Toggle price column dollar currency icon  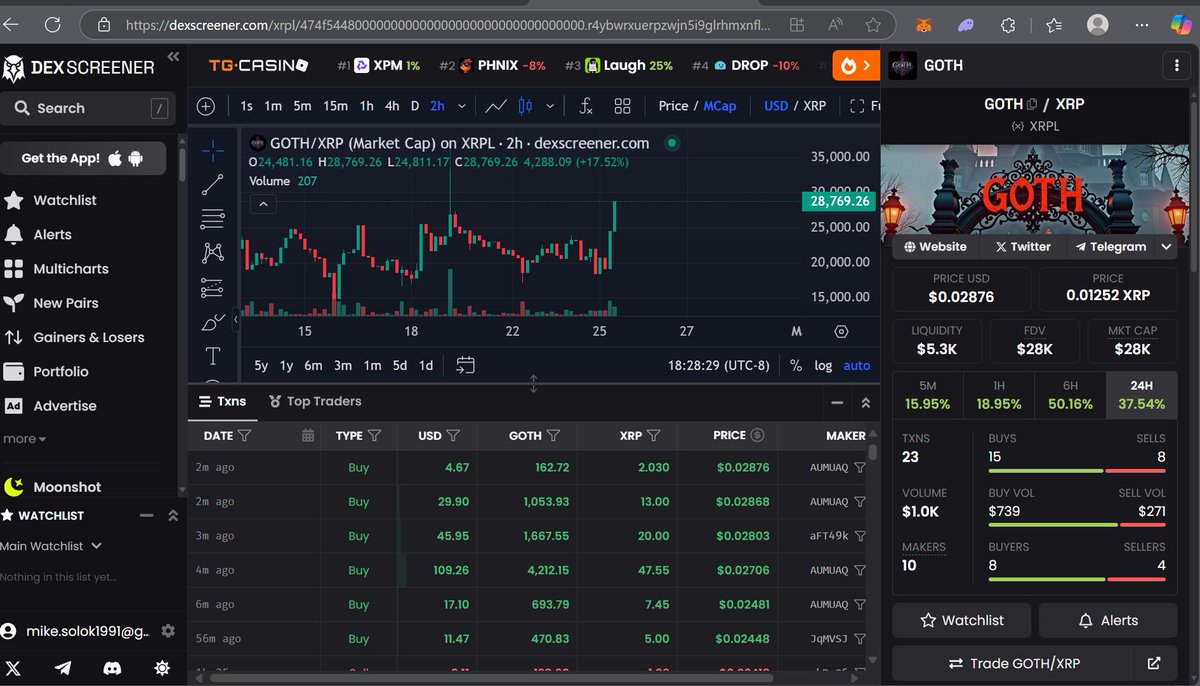(x=757, y=435)
